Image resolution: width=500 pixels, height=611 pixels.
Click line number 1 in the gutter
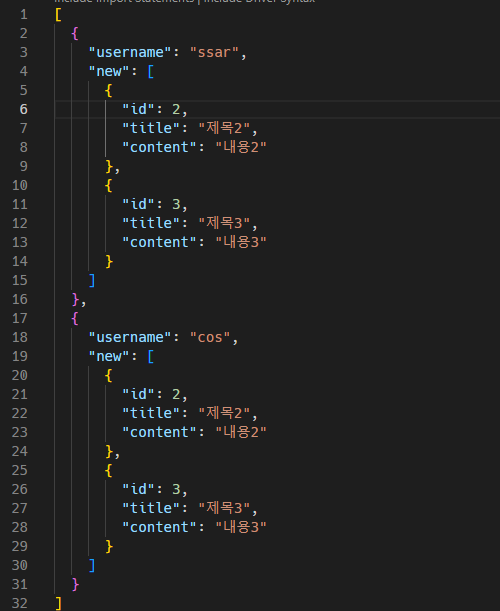coord(23,14)
